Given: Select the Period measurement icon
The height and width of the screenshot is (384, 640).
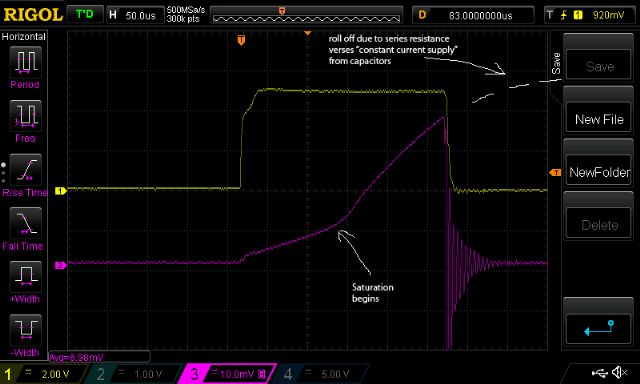Looking at the screenshot, I should (x=25, y=62).
